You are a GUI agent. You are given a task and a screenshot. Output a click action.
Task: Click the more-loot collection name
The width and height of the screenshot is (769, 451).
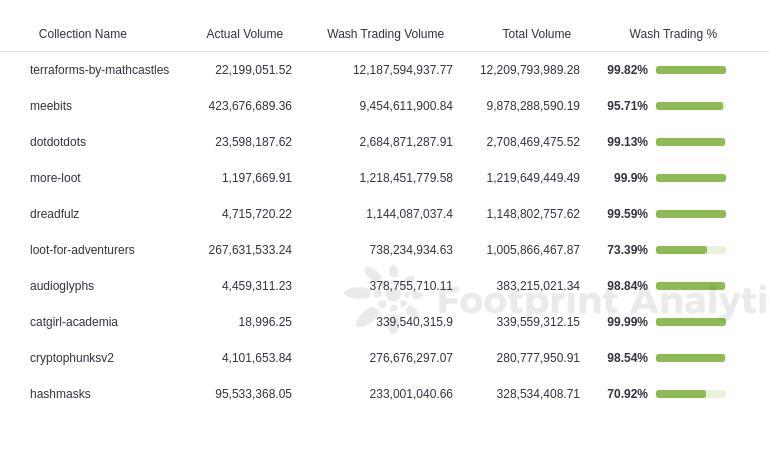pyautogui.click(x=55, y=178)
